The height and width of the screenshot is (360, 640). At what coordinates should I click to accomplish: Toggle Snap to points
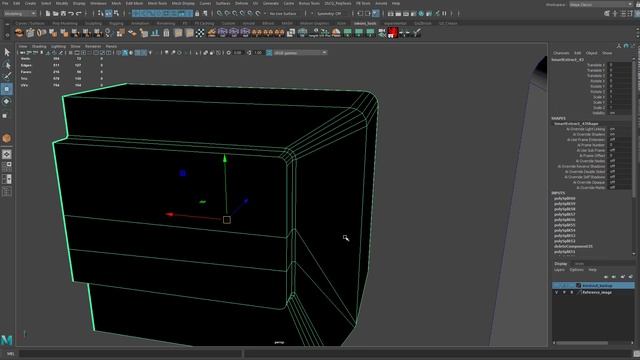click(235, 13)
